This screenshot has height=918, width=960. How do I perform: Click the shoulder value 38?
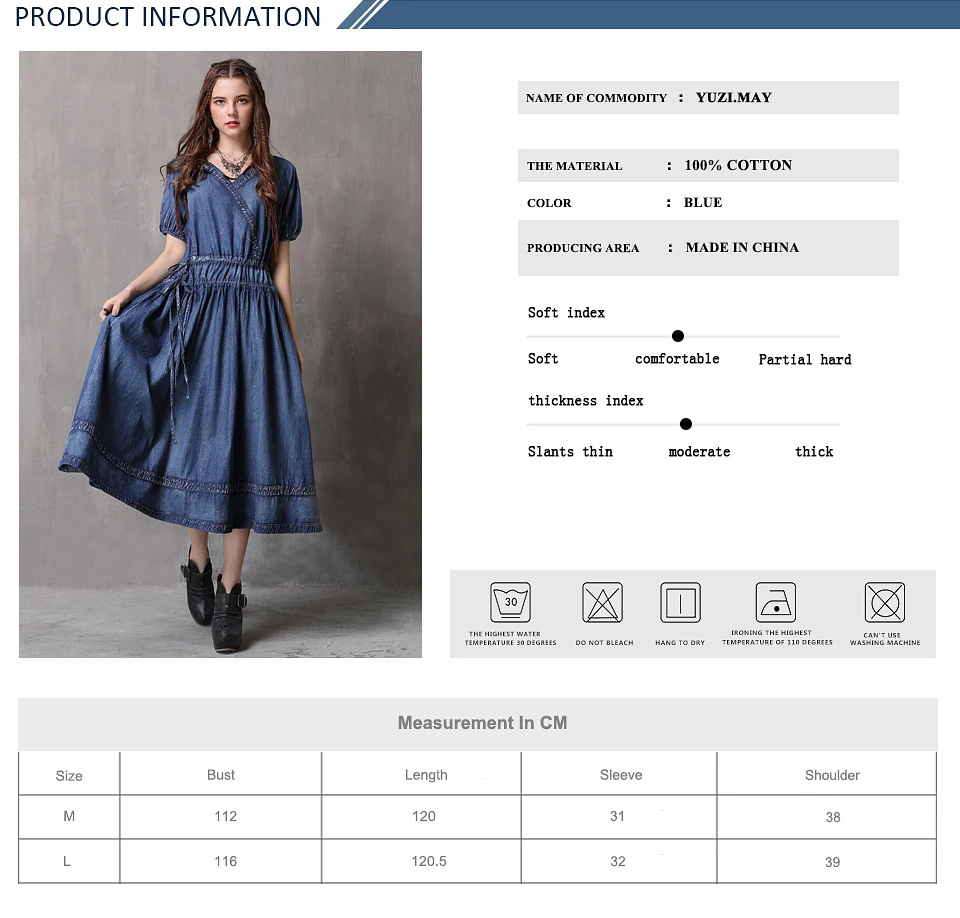pos(833,818)
